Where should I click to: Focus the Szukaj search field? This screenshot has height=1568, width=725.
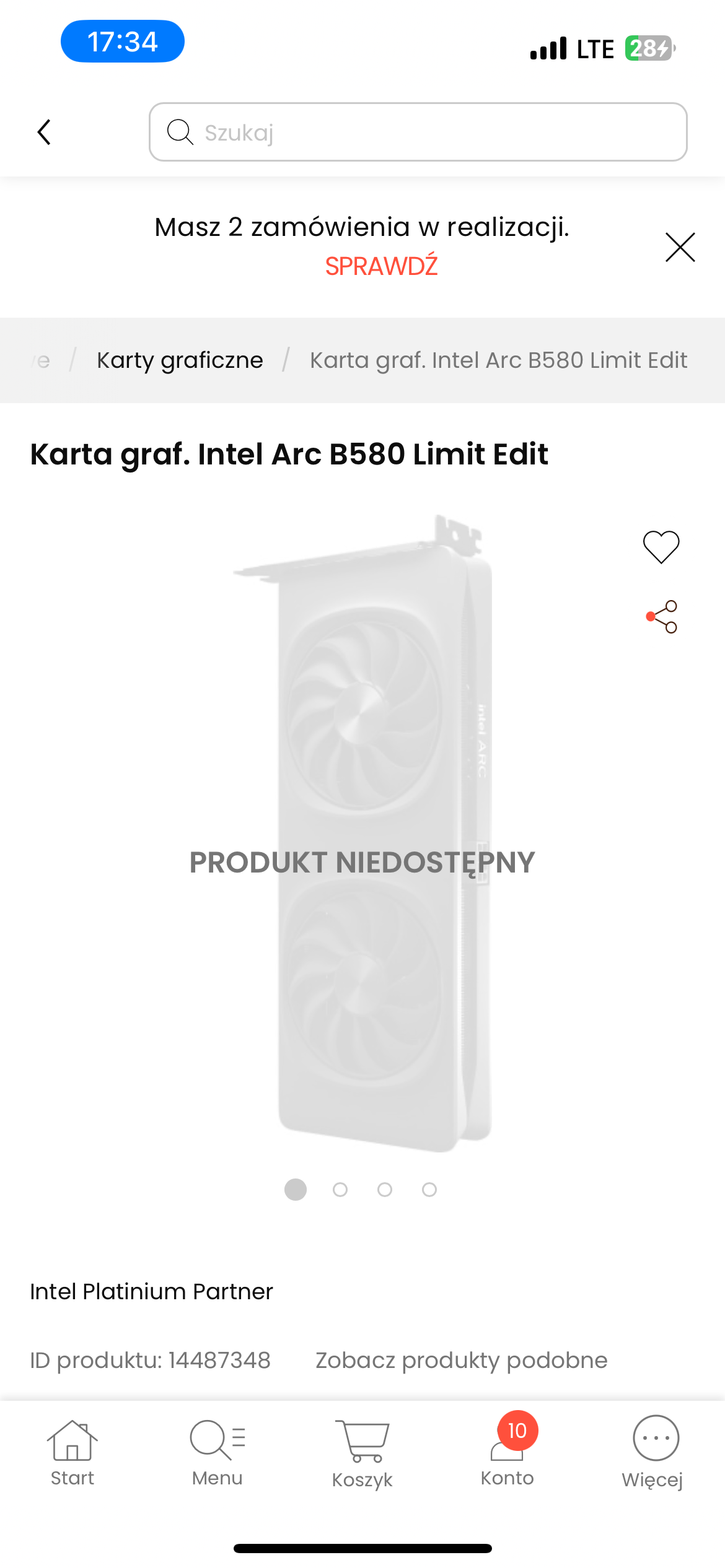(418, 132)
